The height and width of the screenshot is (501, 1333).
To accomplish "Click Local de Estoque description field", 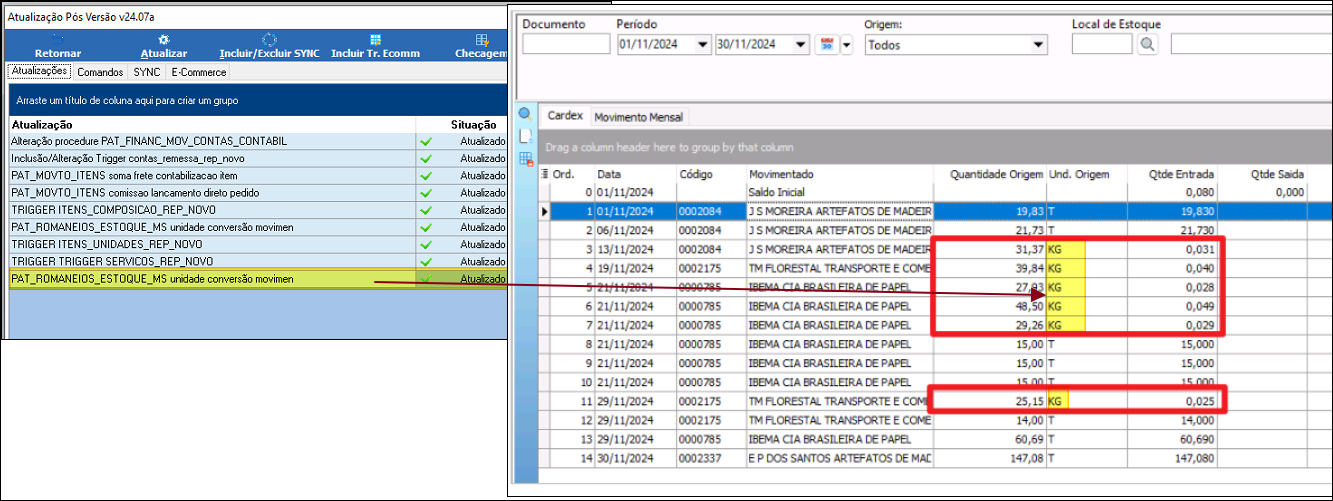I will (x=1251, y=44).
